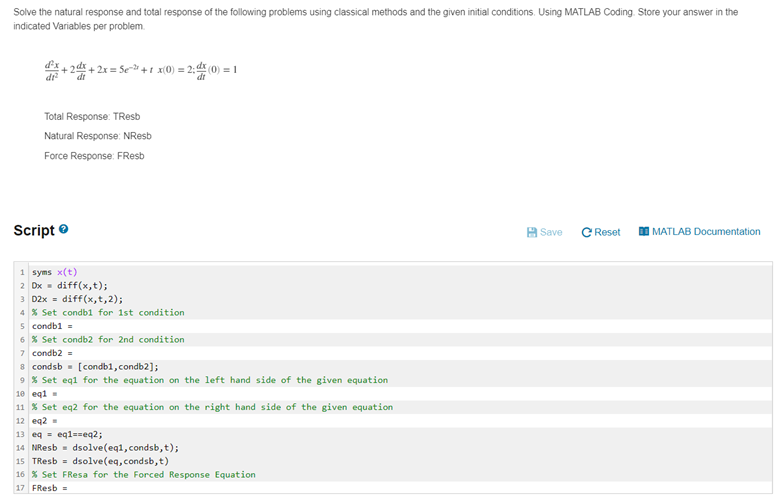Click the 'Dx = diff(x,t);' line

(70, 286)
